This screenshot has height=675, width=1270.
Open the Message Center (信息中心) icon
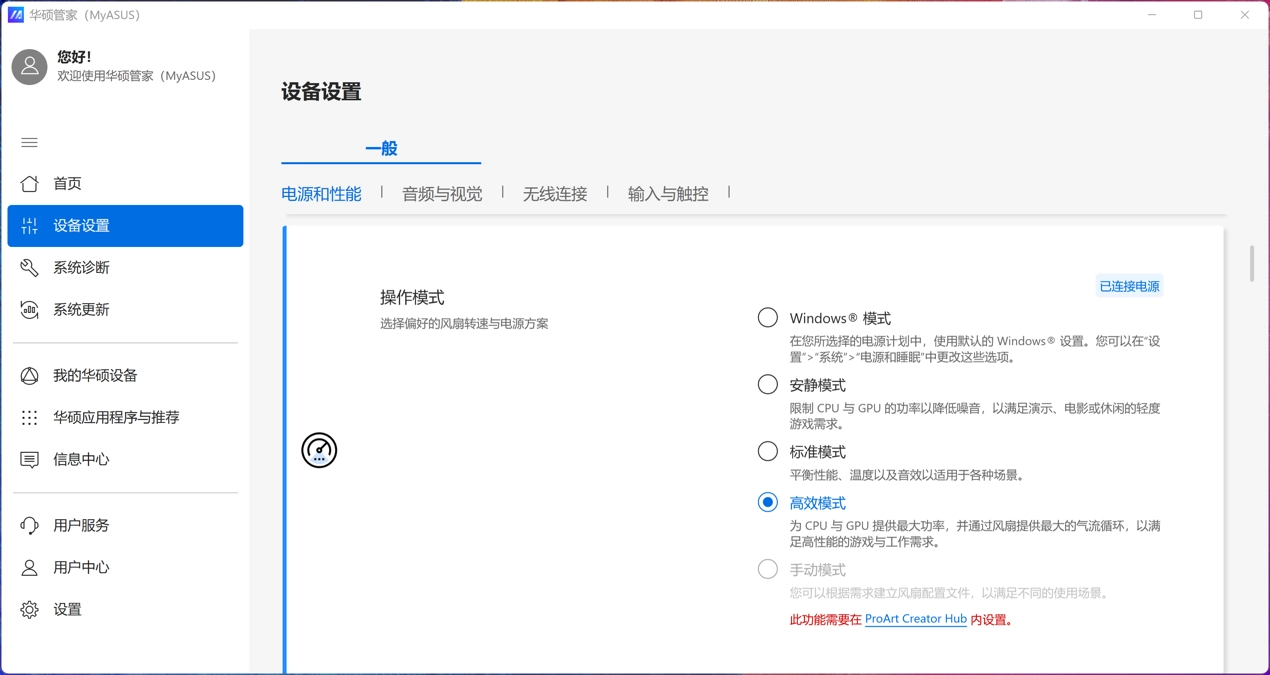click(x=30, y=460)
